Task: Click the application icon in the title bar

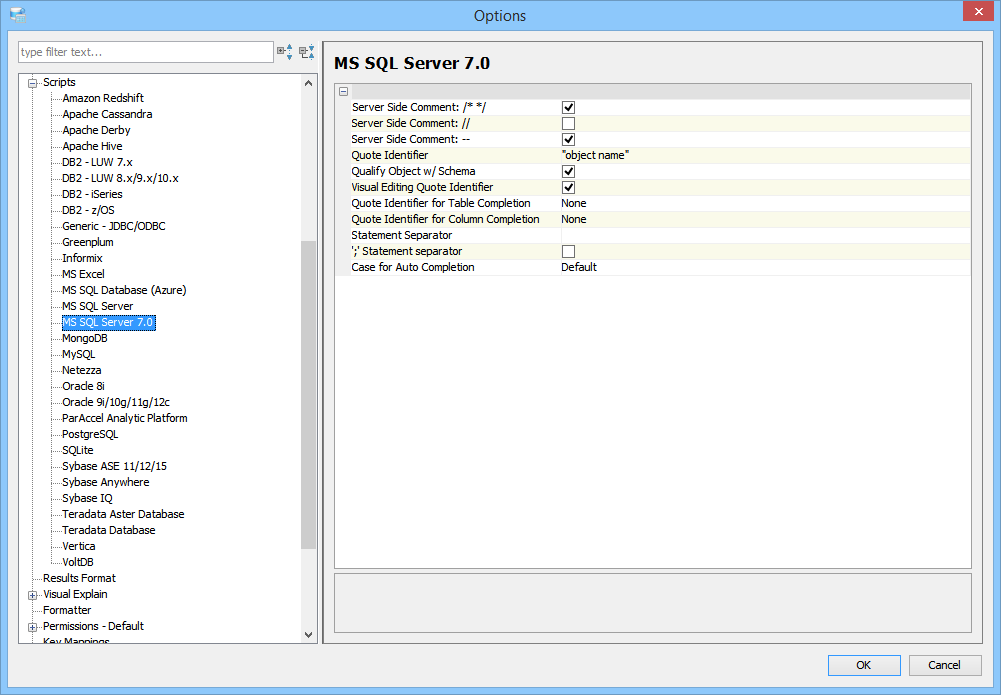Action: click(17, 15)
